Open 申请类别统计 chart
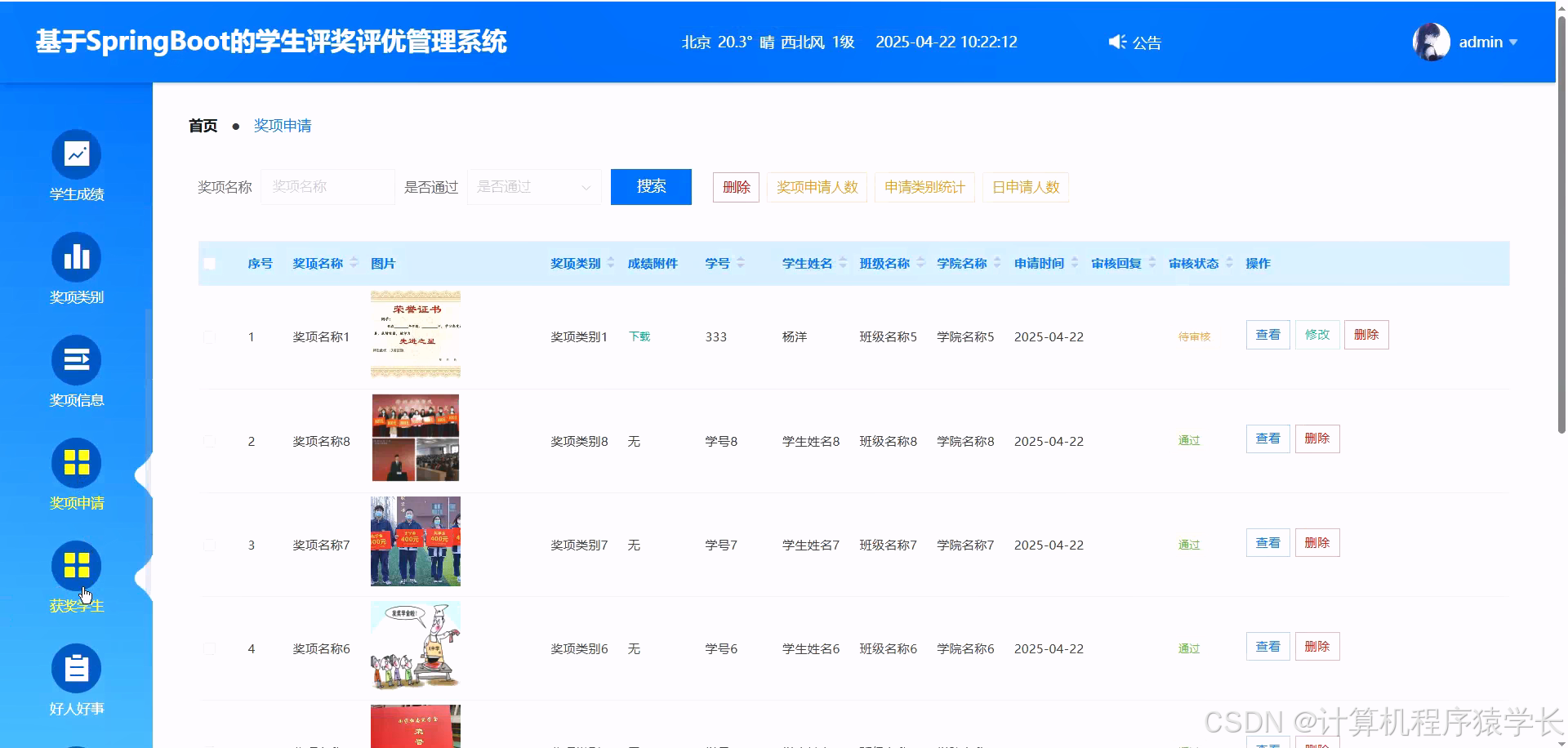 pos(924,187)
